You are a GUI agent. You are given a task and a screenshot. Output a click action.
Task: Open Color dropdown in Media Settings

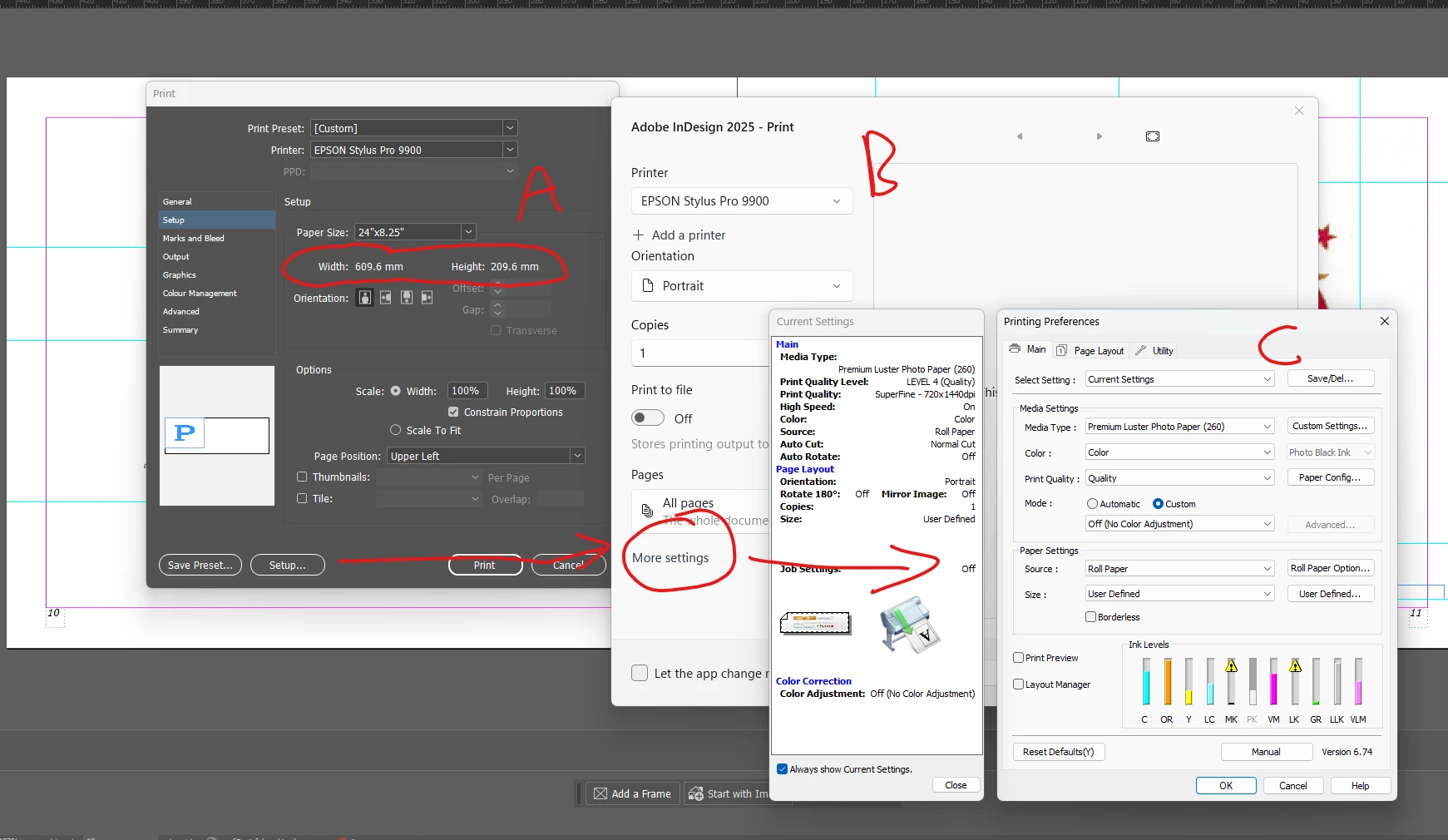(x=1179, y=452)
